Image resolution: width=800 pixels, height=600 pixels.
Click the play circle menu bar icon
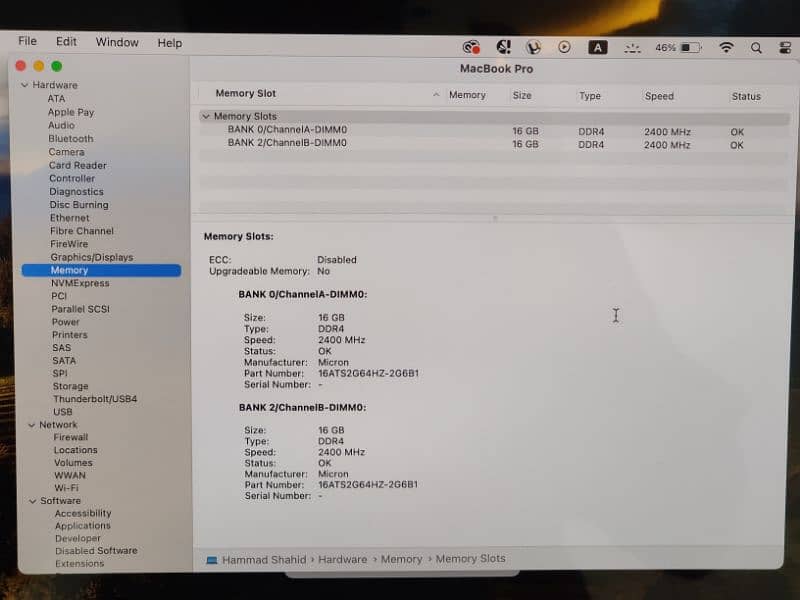[x=565, y=47]
